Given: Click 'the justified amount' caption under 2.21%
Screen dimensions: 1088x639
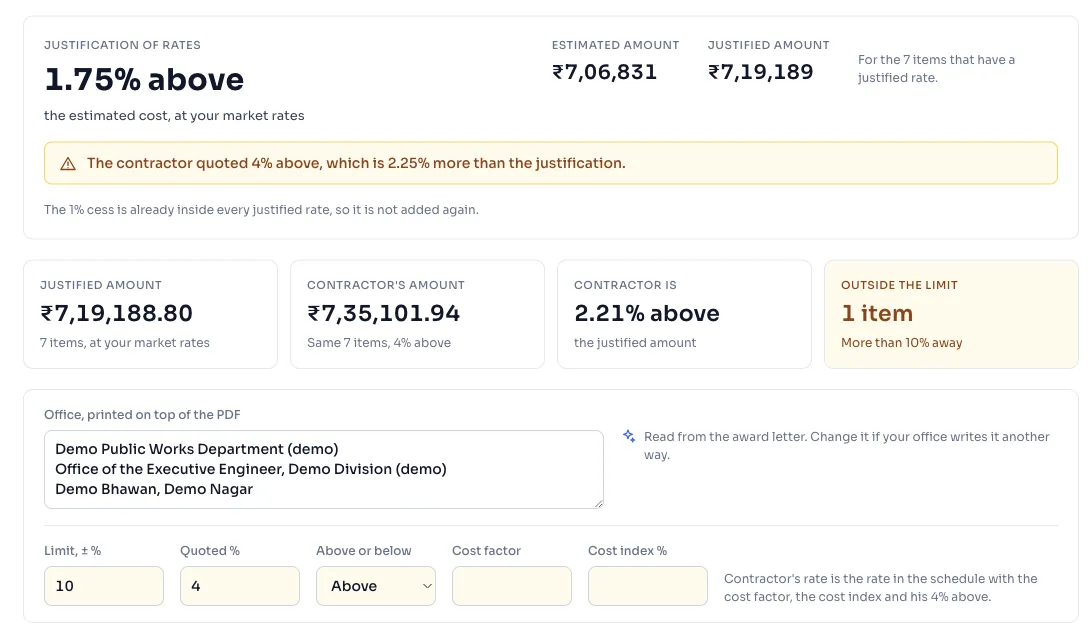Looking at the screenshot, I should click(x=635, y=343).
